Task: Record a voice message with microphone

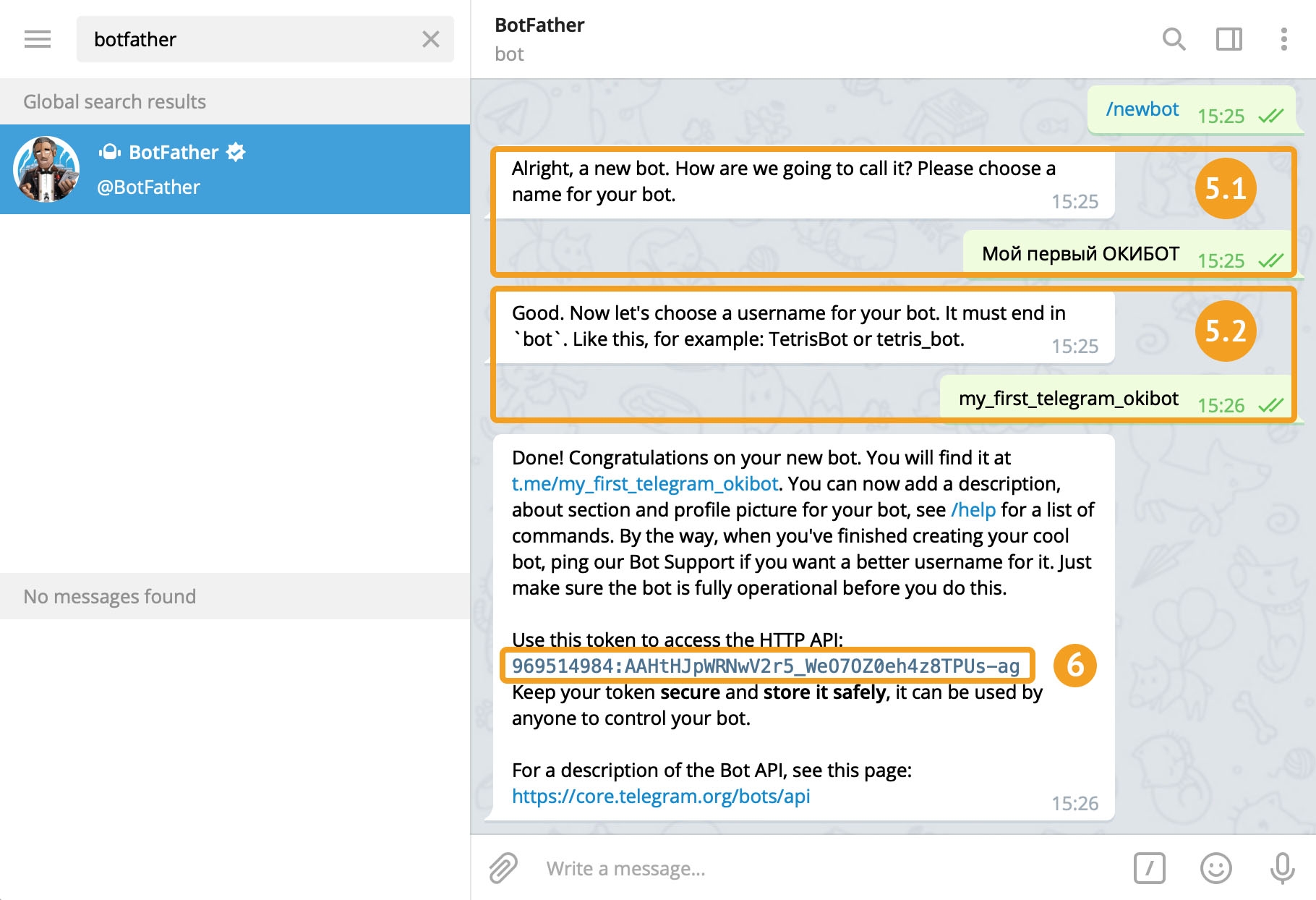Action: pos(1282,867)
